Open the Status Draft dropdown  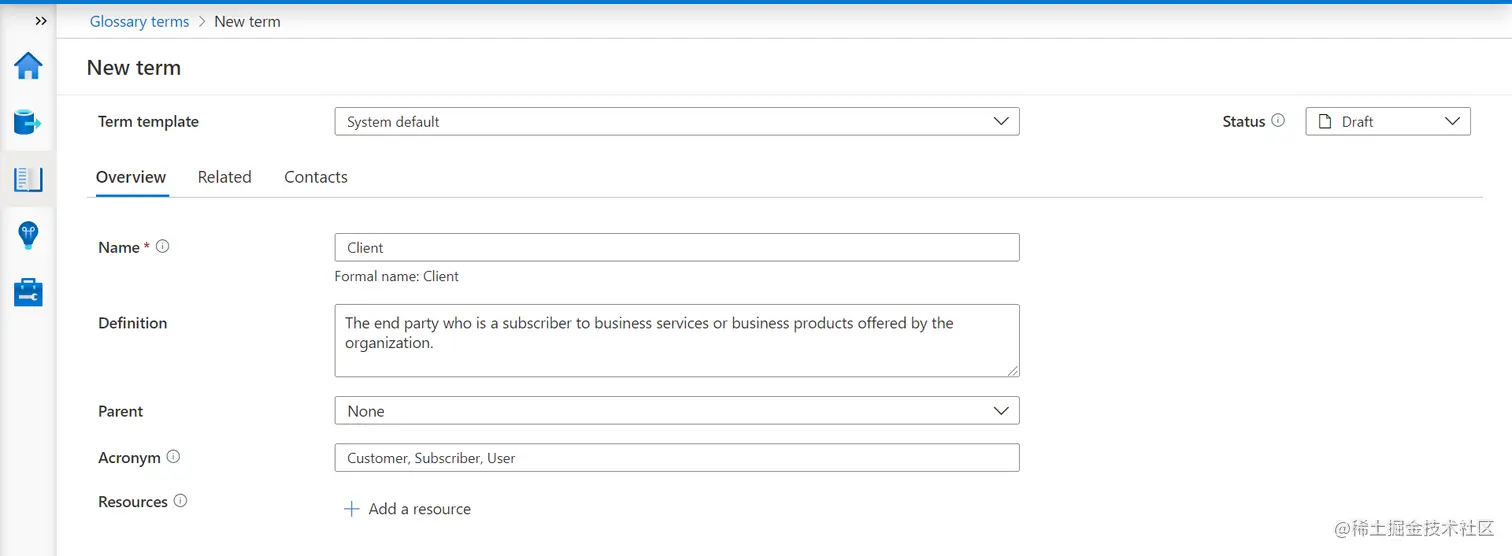pyautogui.click(x=1387, y=122)
